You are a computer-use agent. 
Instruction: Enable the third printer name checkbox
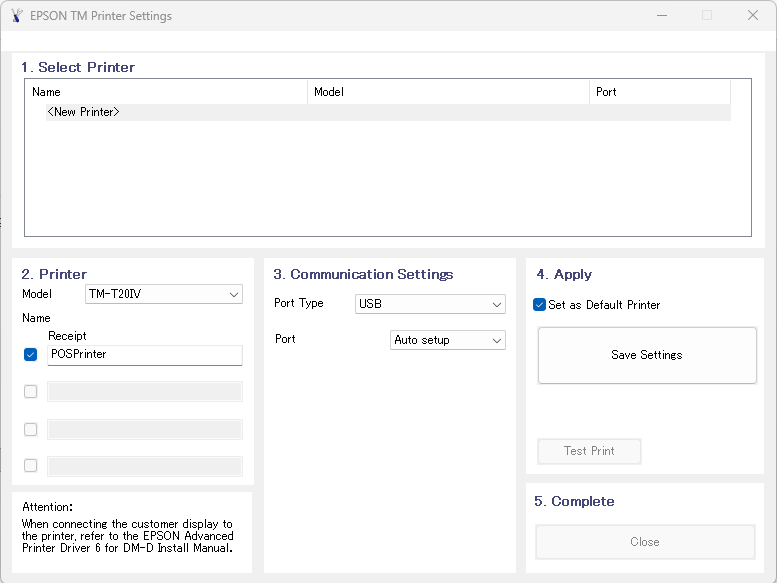click(30, 429)
